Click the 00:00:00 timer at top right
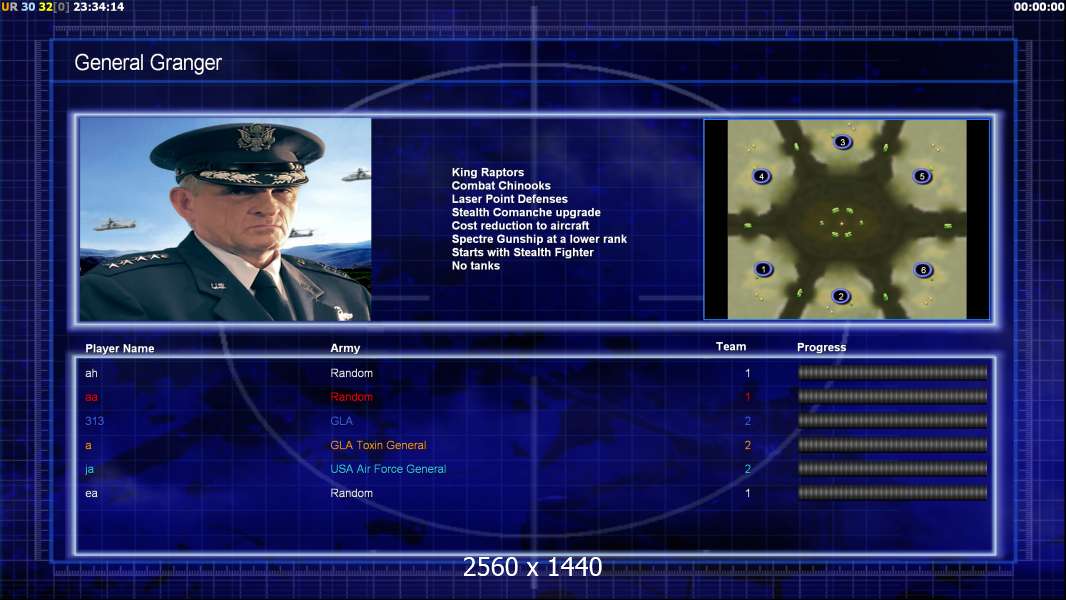This screenshot has width=1066, height=600. tap(1039, 7)
